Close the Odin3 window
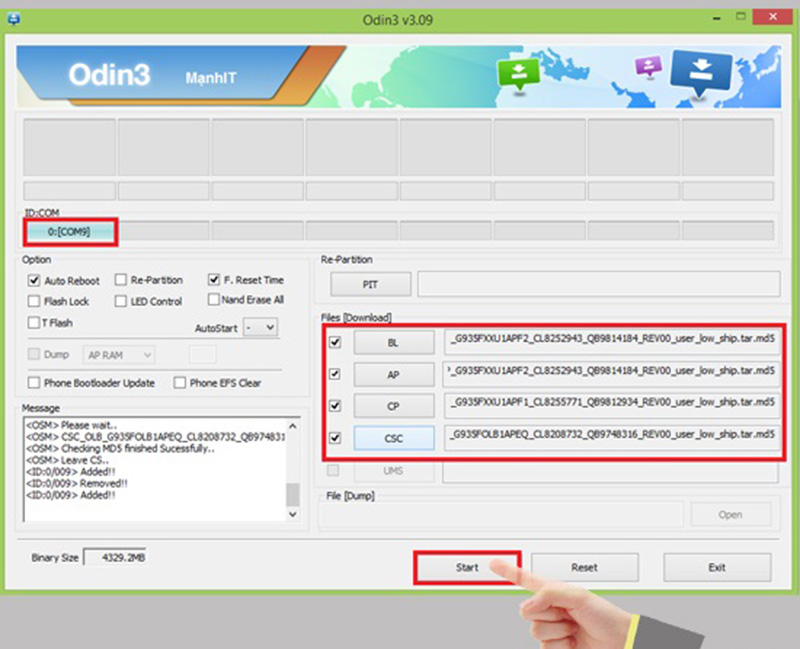This screenshot has width=800, height=649. [772, 17]
